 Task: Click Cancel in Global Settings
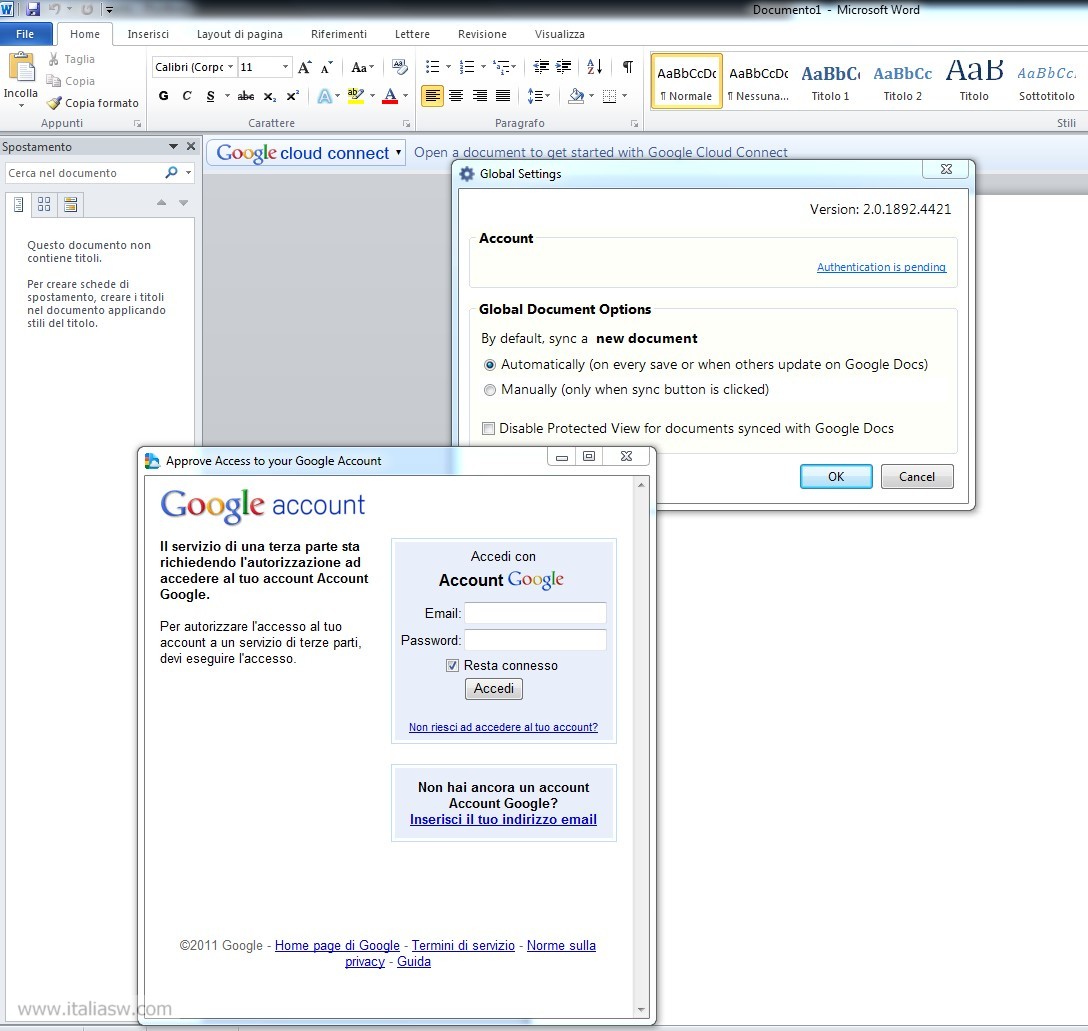point(917,477)
